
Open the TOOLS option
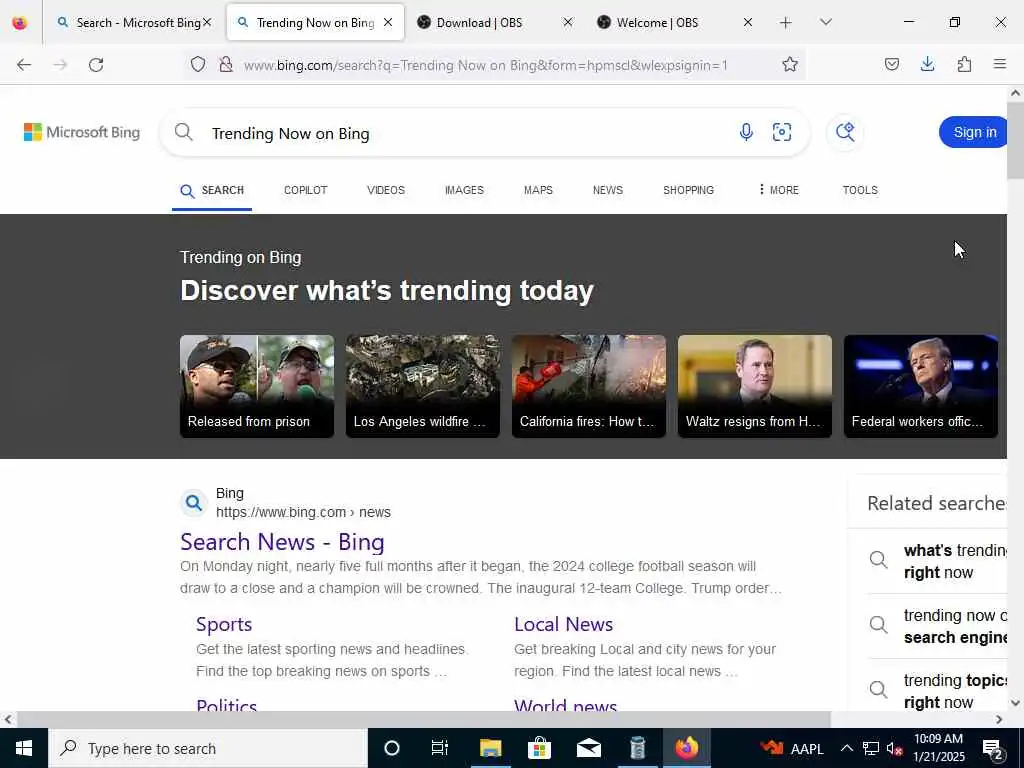click(x=859, y=191)
